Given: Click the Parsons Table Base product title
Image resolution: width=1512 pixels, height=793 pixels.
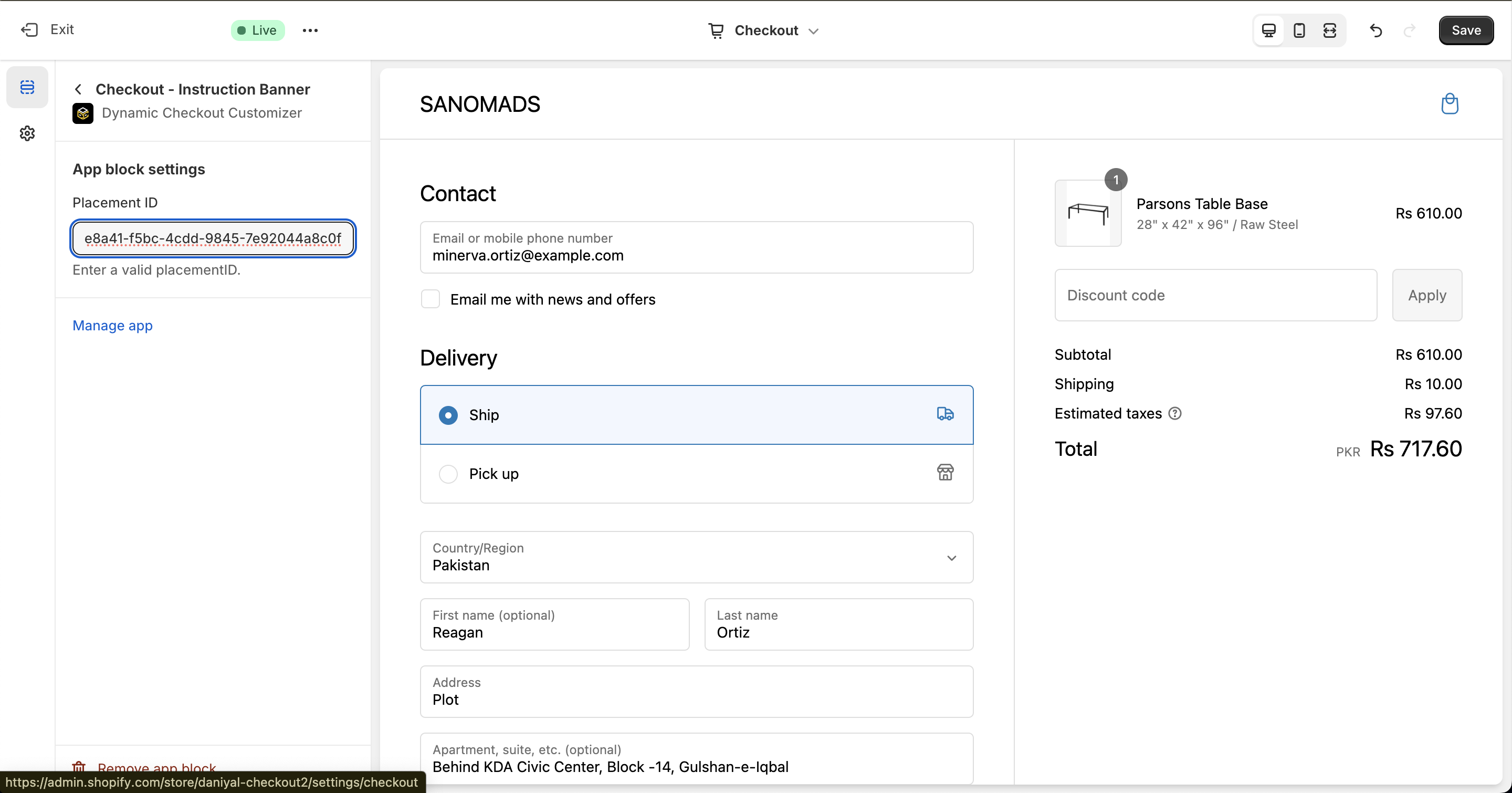Looking at the screenshot, I should point(1202,204).
